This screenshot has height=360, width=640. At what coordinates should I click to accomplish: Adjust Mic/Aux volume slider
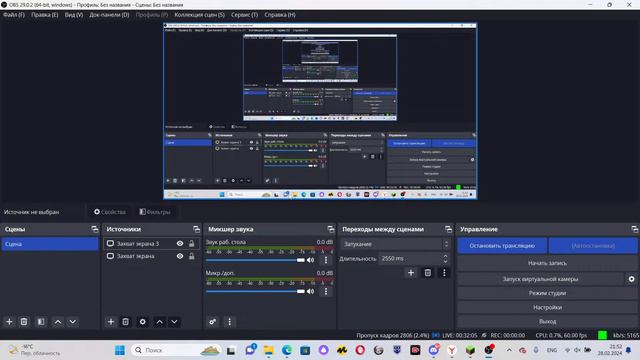coord(256,291)
